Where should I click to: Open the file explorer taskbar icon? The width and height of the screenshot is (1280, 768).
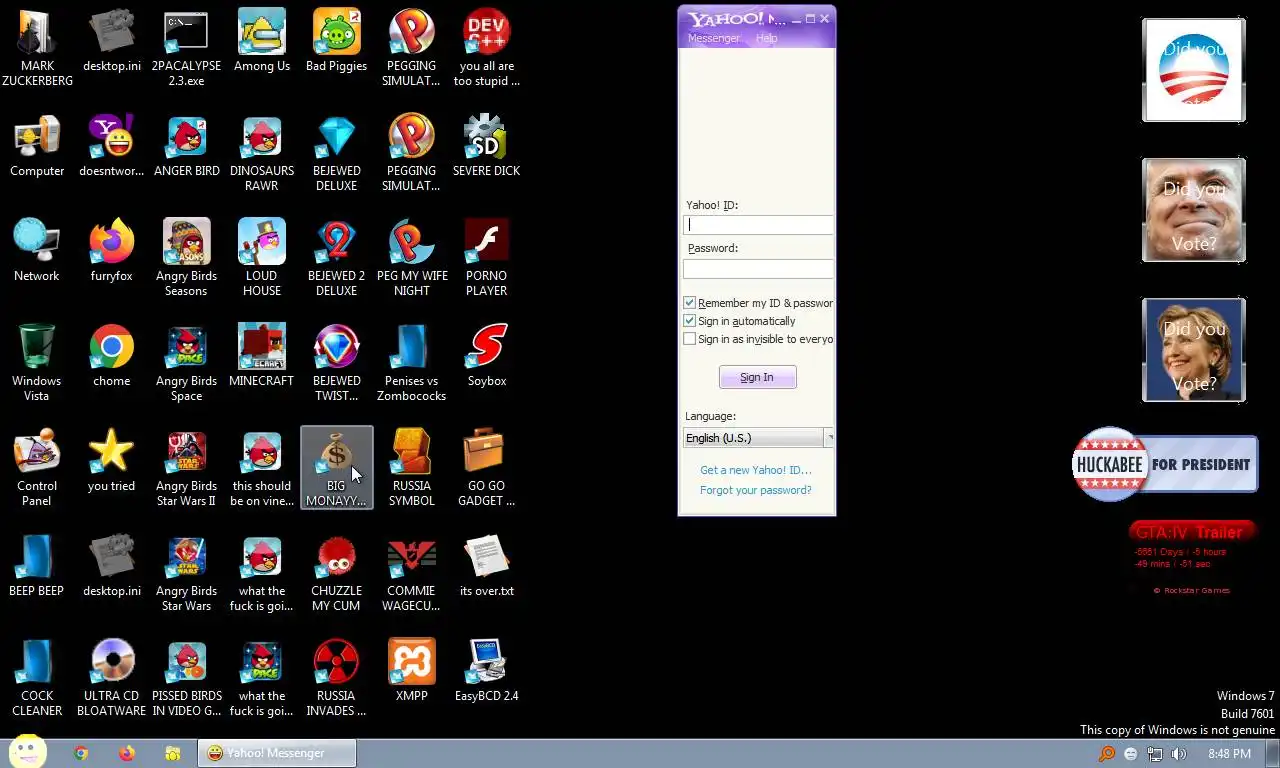click(173, 753)
